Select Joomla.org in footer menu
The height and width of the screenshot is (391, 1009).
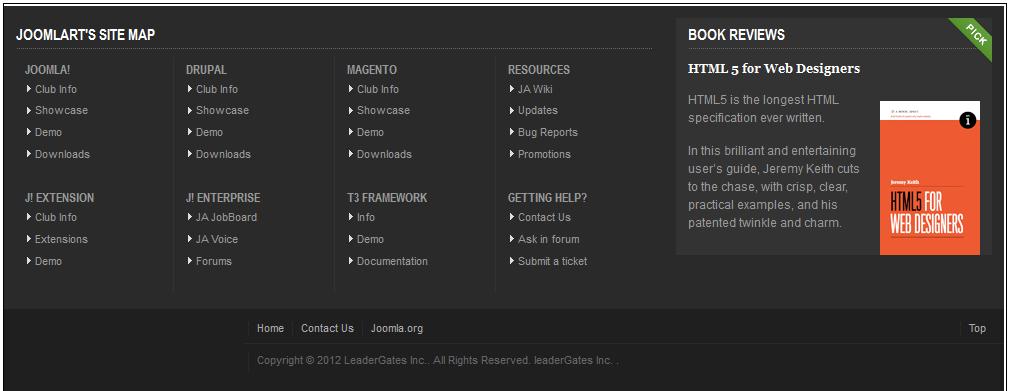coord(396,329)
